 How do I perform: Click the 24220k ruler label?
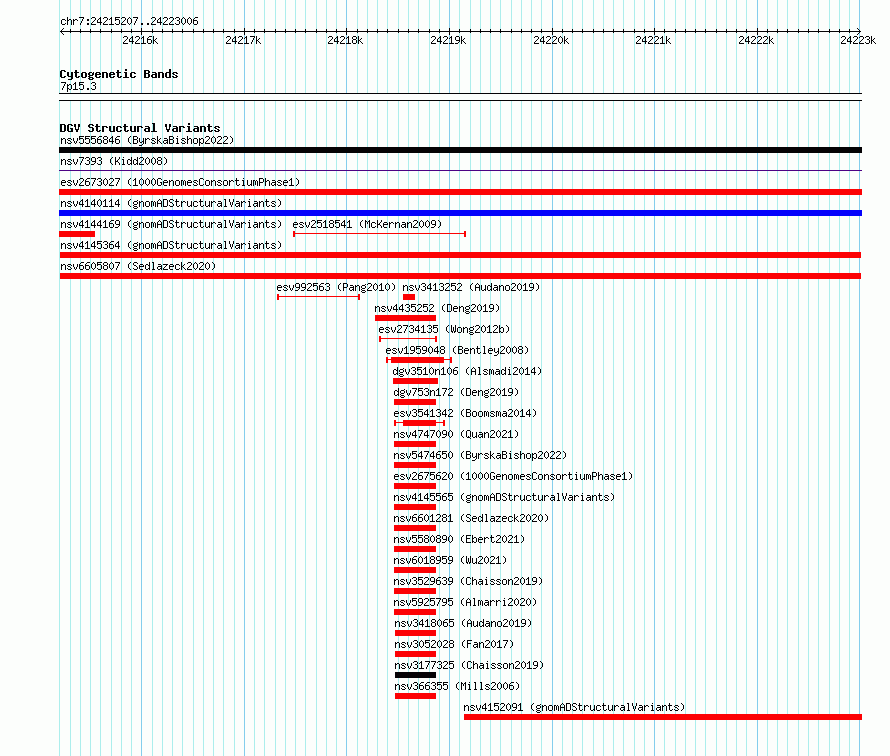(x=551, y=40)
